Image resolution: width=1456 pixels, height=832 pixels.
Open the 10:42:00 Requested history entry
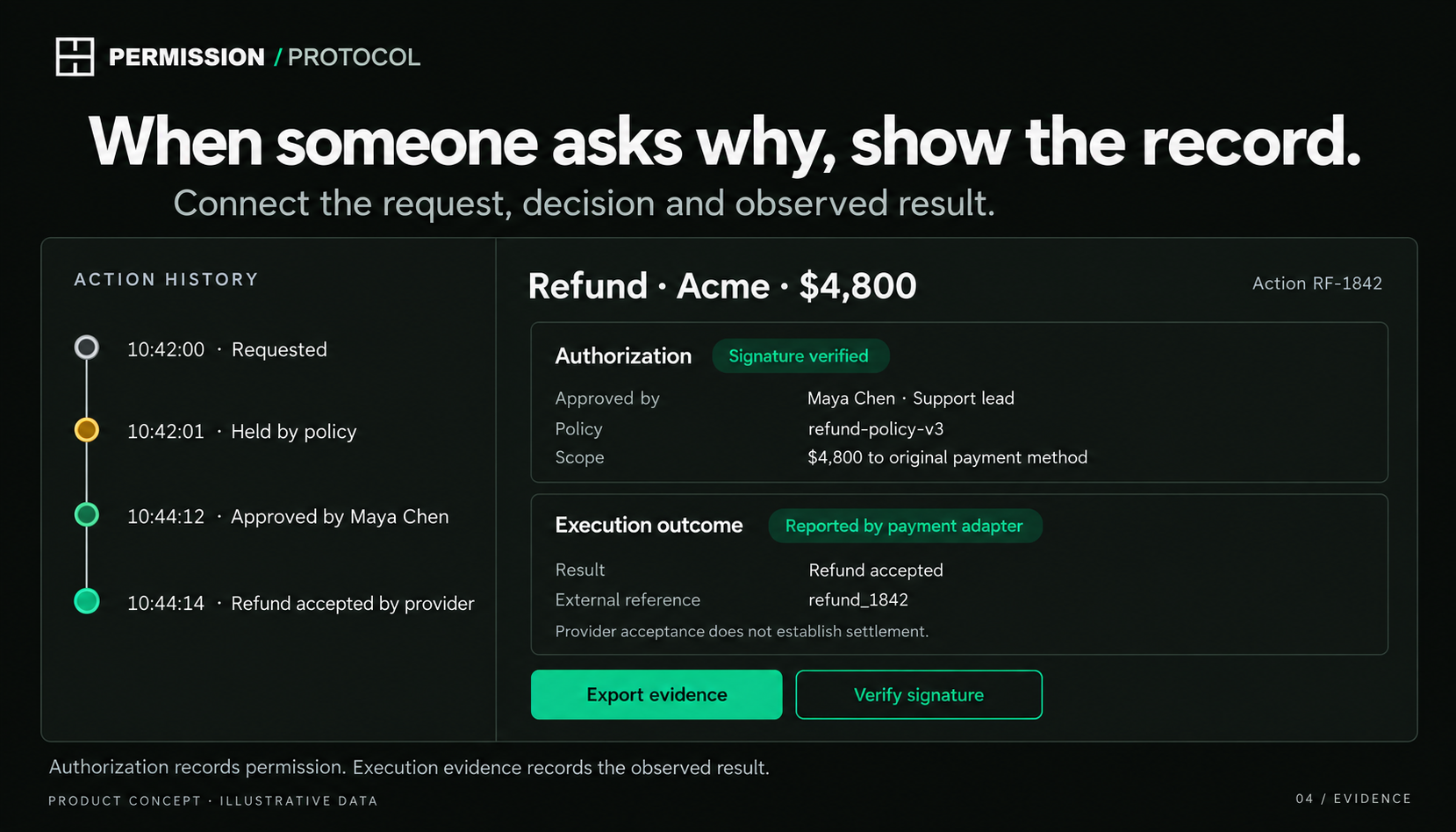click(227, 349)
